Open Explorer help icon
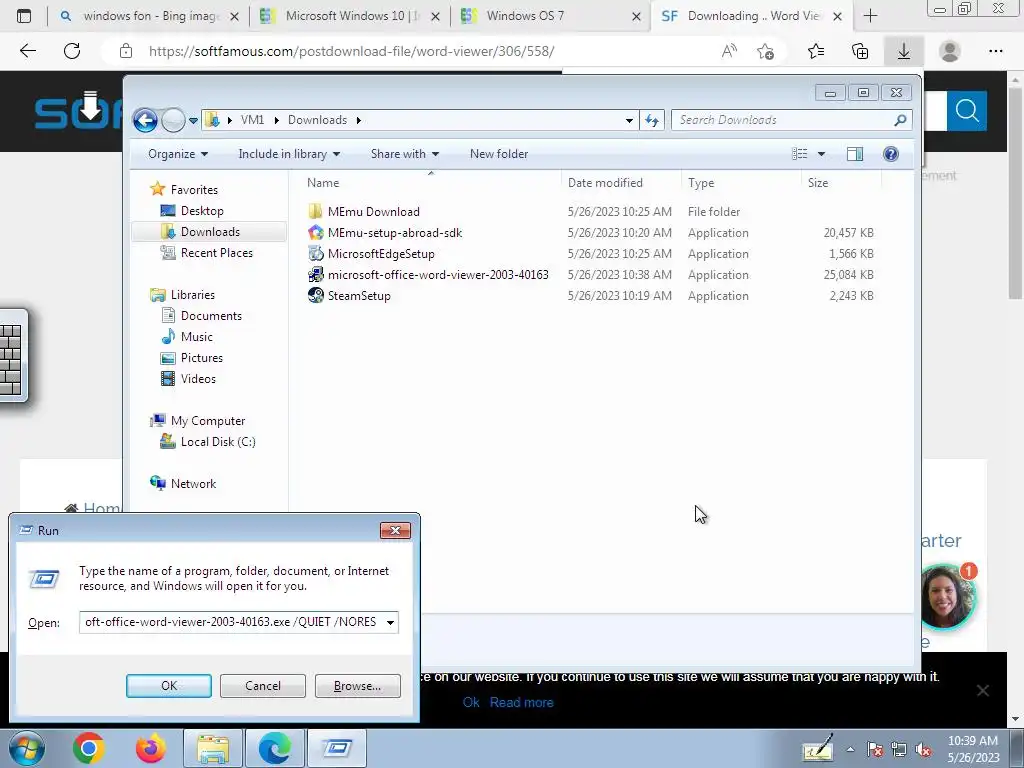Image resolution: width=1024 pixels, height=768 pixels. 891,154
